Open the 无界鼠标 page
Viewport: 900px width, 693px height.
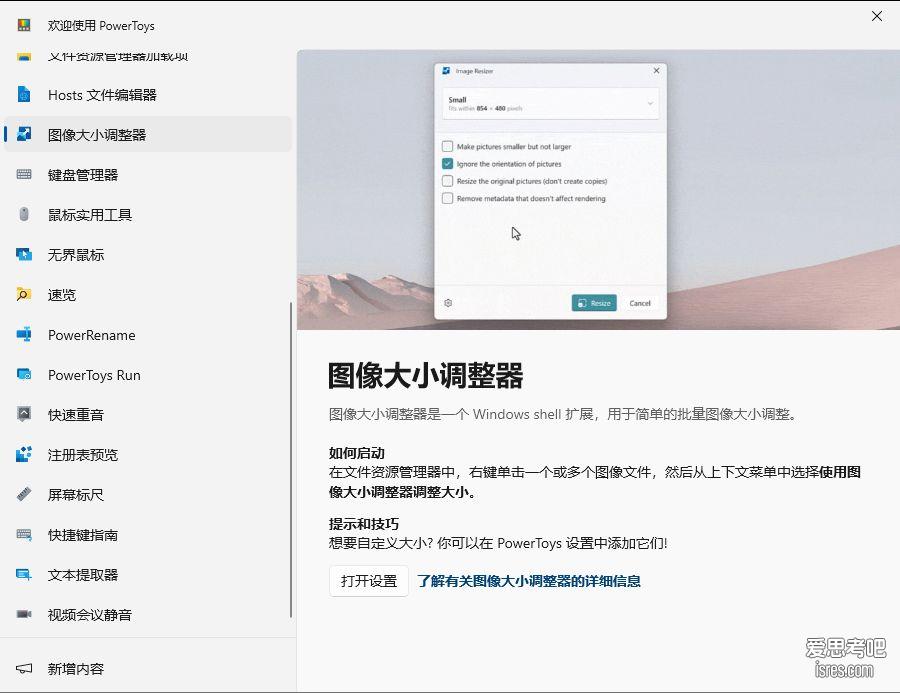click(x=148, y=254)
